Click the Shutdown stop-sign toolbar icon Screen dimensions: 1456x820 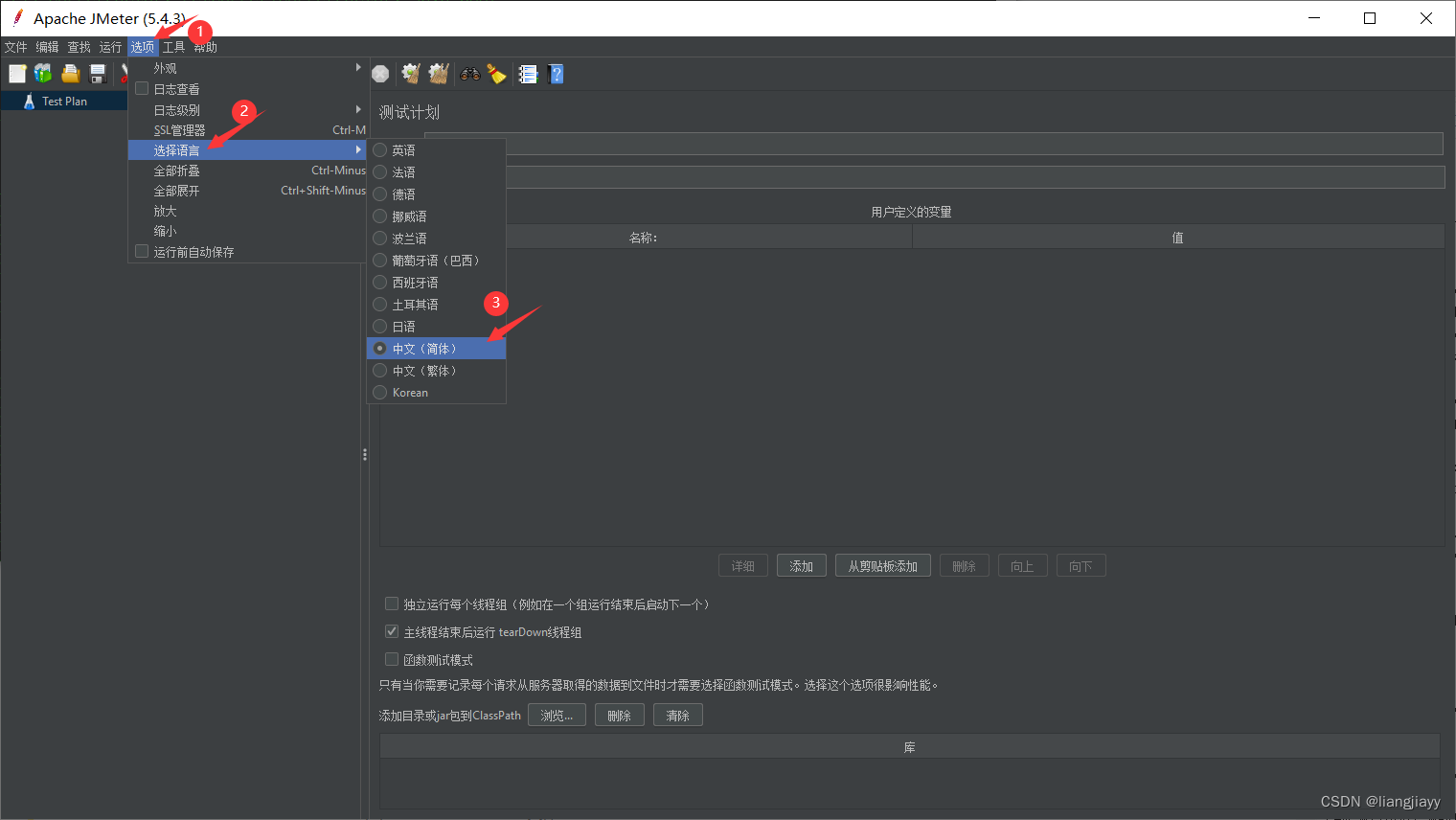tap(380, 74)
